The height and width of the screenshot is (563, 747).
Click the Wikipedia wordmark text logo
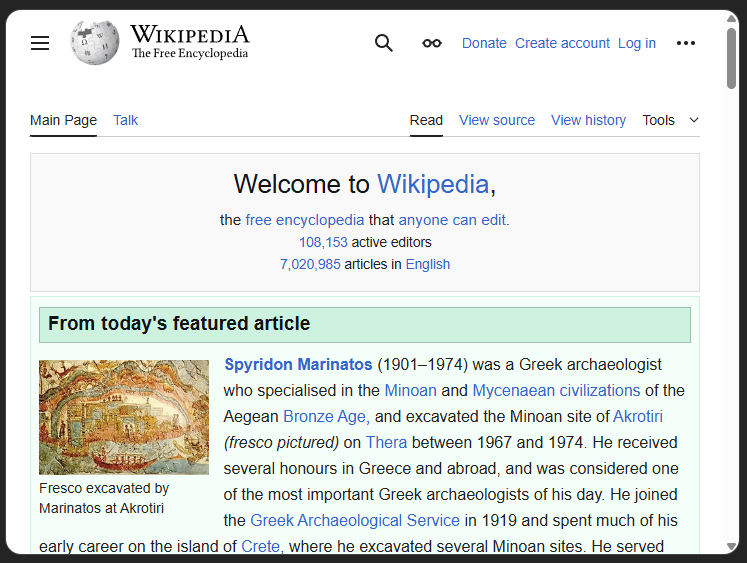(190, 42)
